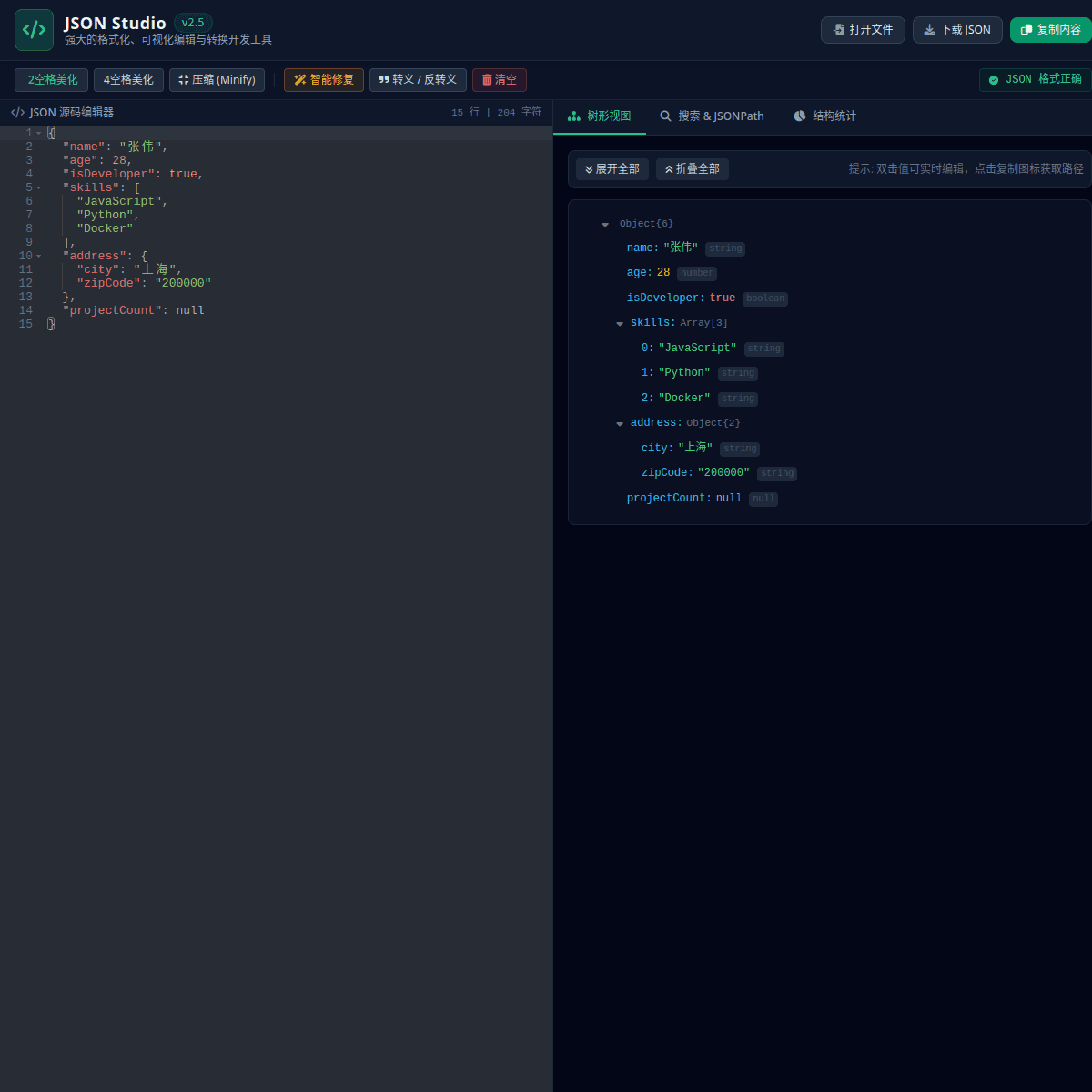Download the JSON via 下载 JSON button

pos(957,30)
